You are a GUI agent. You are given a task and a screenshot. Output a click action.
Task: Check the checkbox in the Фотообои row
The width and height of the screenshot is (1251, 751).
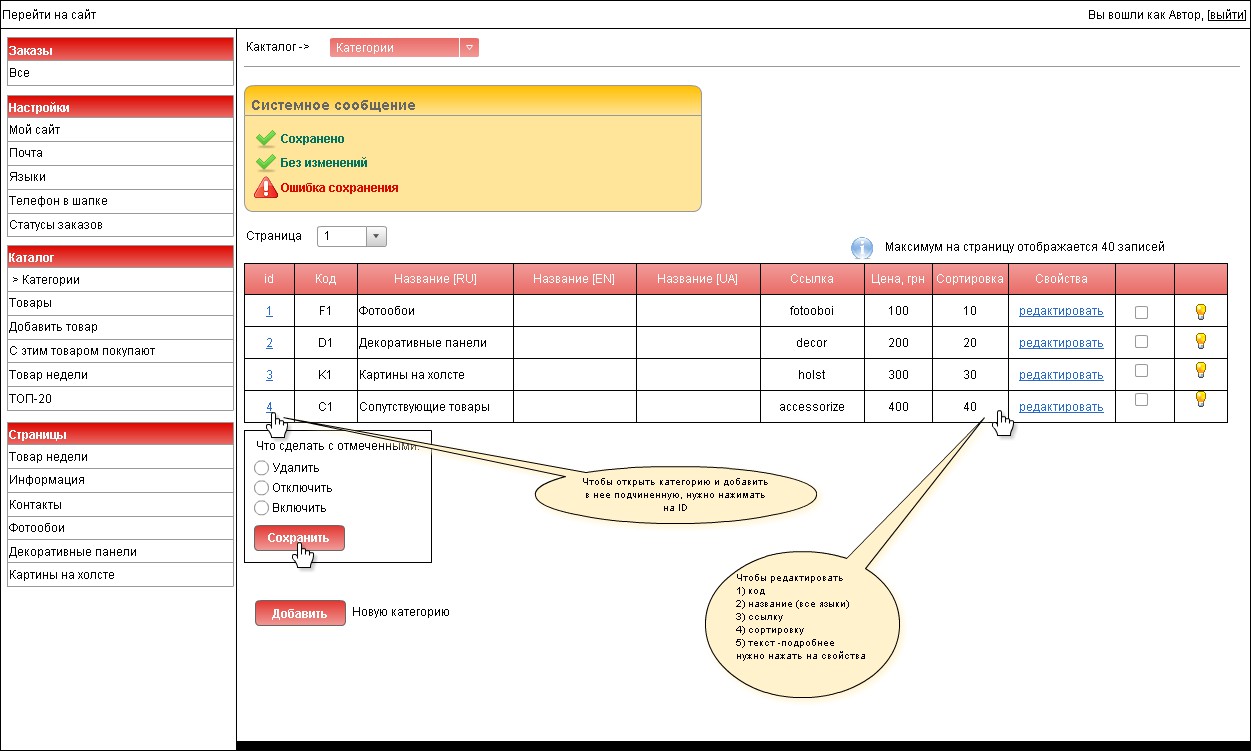pyautogui.click(x=1141, y=312)
